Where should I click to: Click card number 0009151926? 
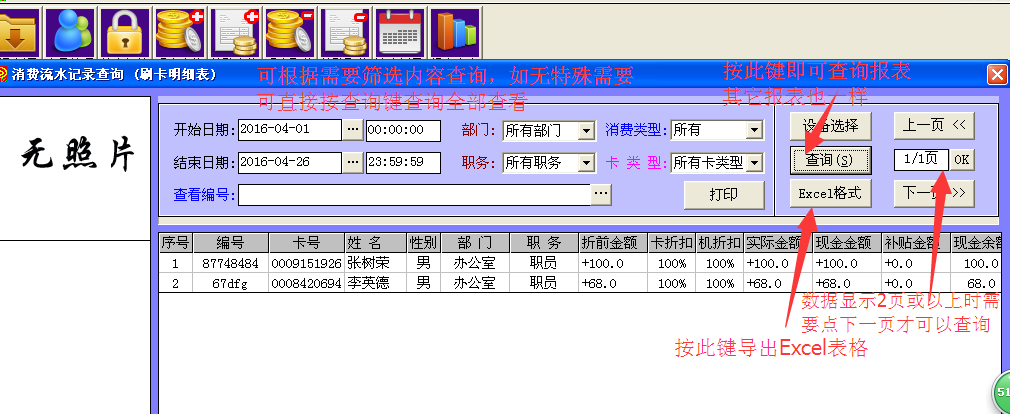pyautogui.click(x=307, y=263)
